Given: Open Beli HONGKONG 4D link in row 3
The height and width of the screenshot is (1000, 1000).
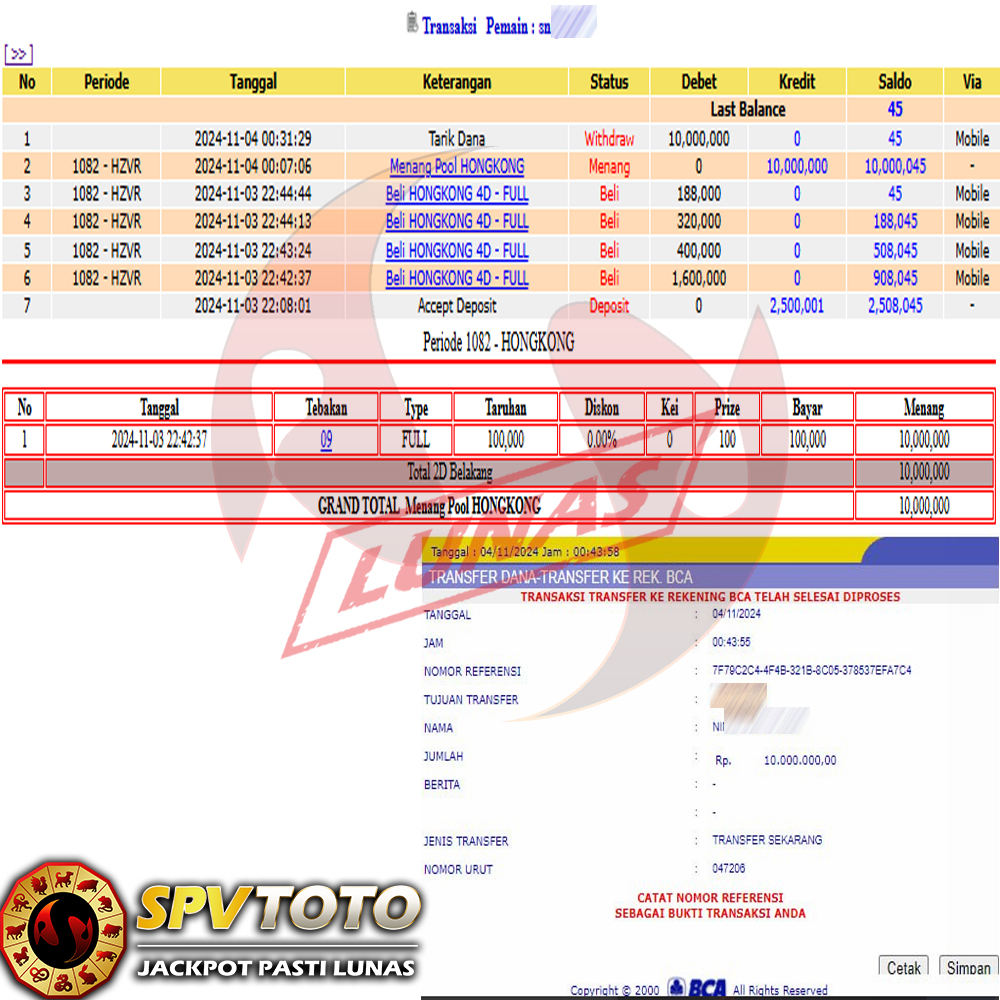Looking at the screenshot, I should point(457,194).
